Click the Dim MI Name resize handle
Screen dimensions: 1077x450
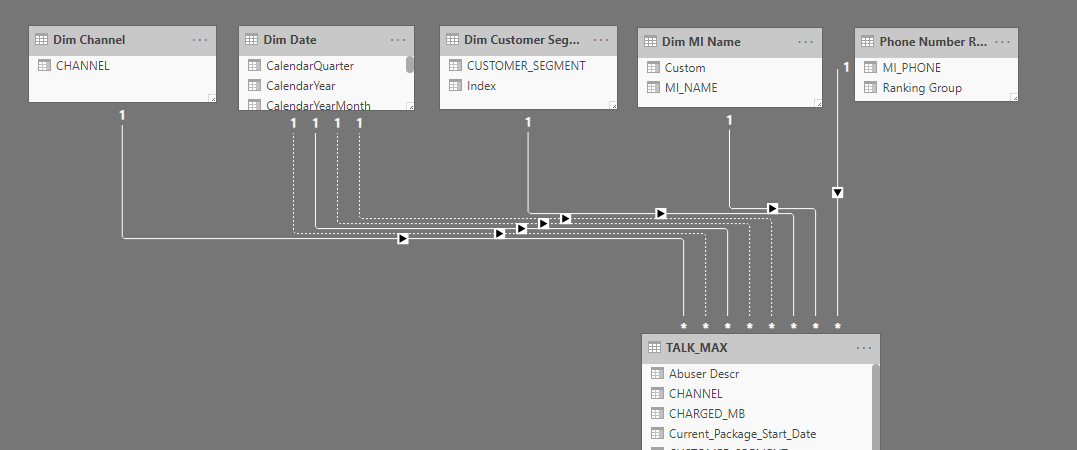pos(818,104)
